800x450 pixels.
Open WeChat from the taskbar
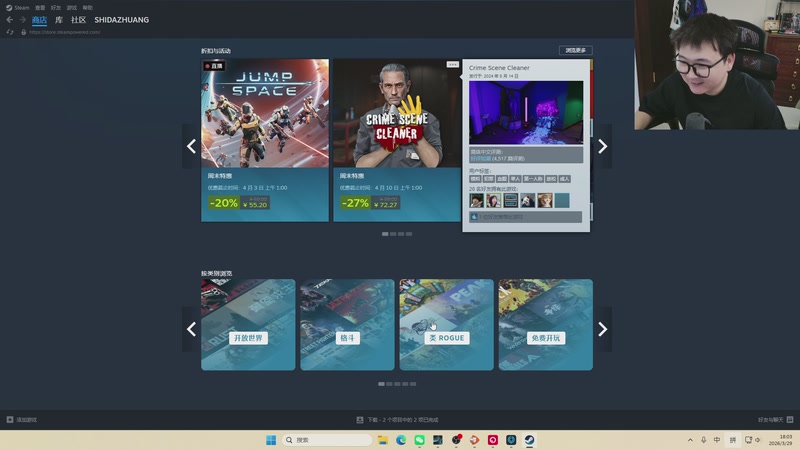tap(419, 440)
